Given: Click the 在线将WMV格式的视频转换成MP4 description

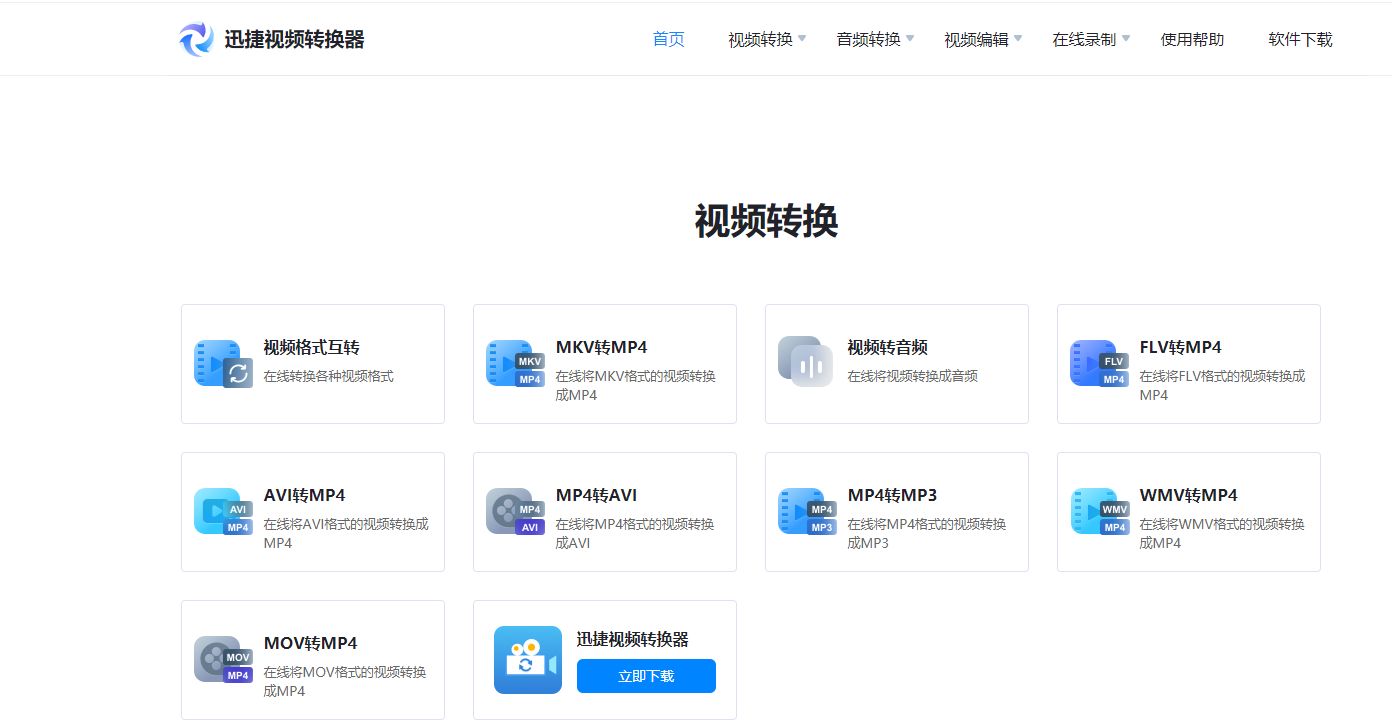Looking at the screenshot, I should [x=1222, y=533].
